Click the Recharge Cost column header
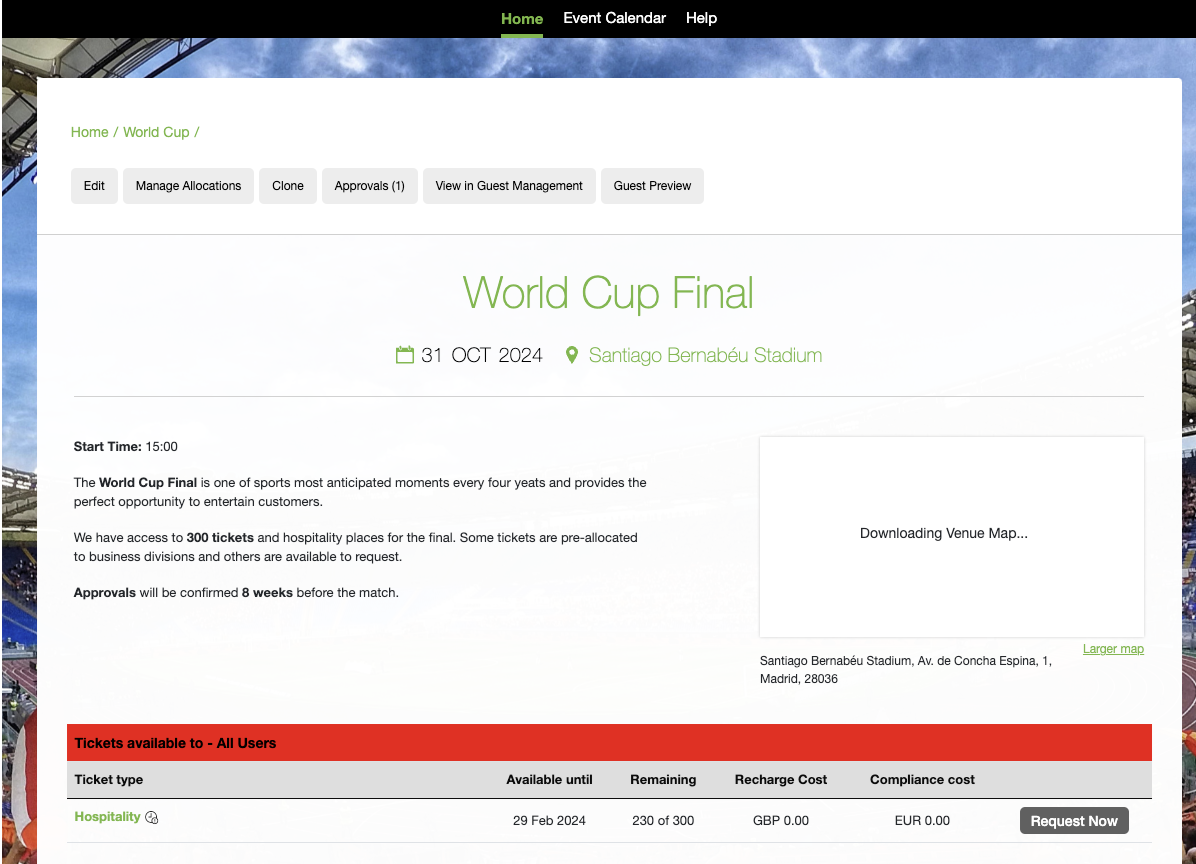The height and width of the screenshot is (864, 1196). 780,779
